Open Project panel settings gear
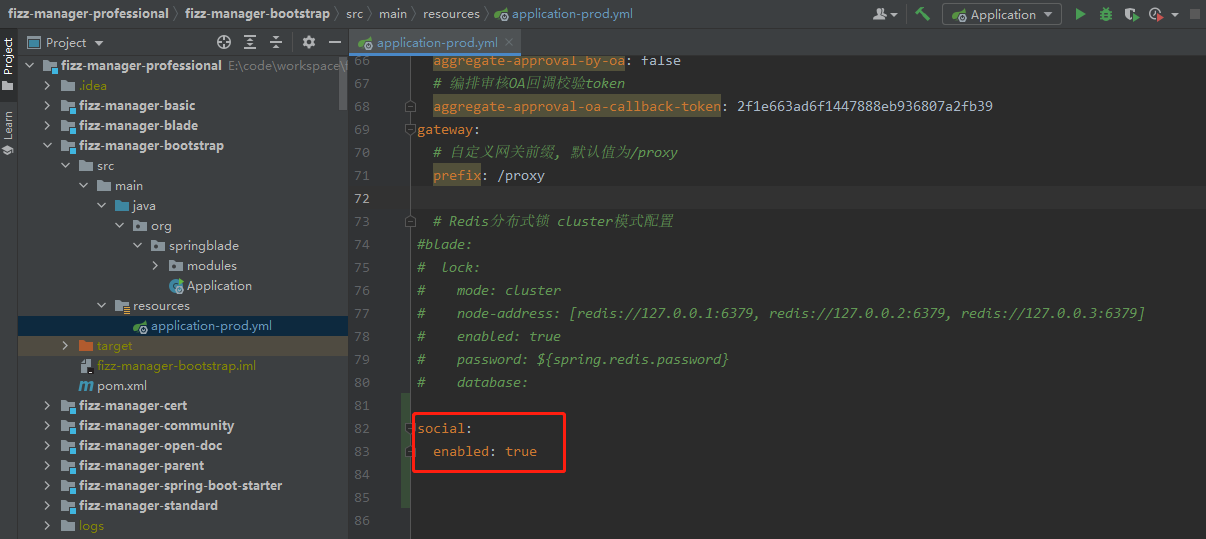Image resolution: width=1206 pixels, height=539 pixels. [x=309, y=42]
